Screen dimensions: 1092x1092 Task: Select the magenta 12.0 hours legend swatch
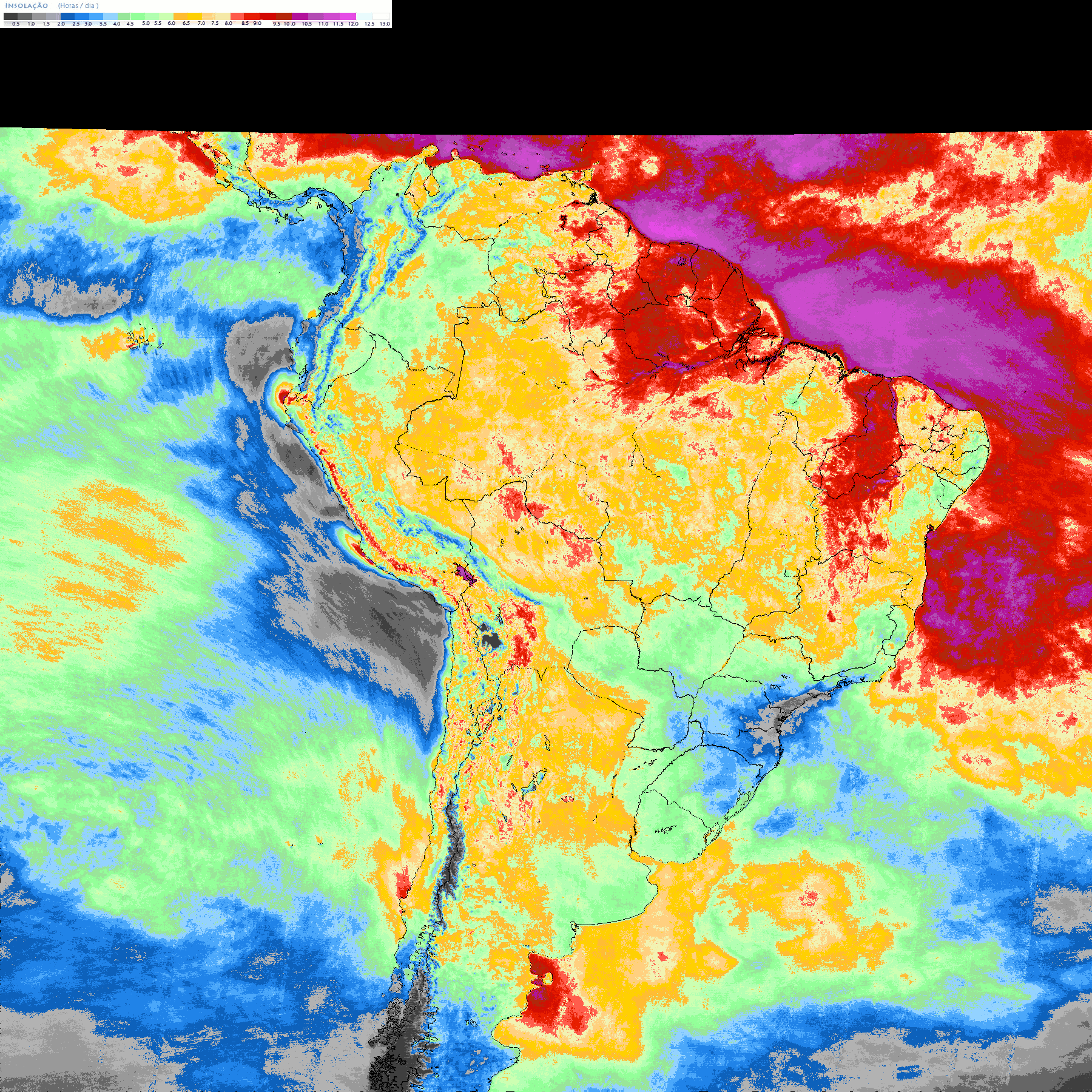point(348,16)
